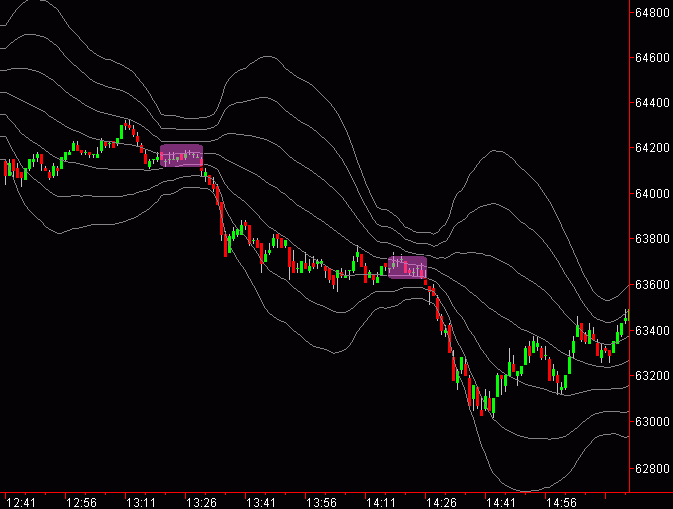The width and height of the screenshot is (673, 509).
Task: Click the 14:56 time axis label
Action: click(561, 502)
